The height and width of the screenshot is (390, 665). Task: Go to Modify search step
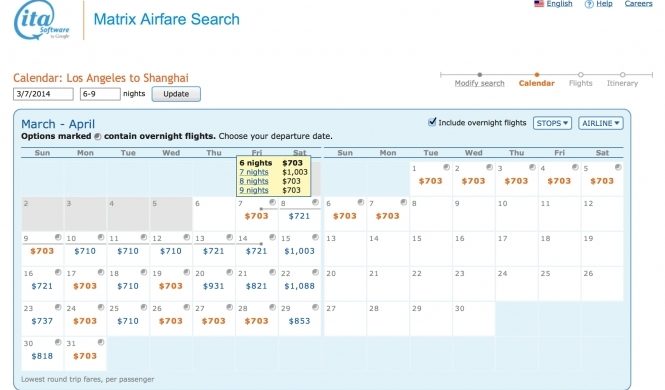point(479,83)
